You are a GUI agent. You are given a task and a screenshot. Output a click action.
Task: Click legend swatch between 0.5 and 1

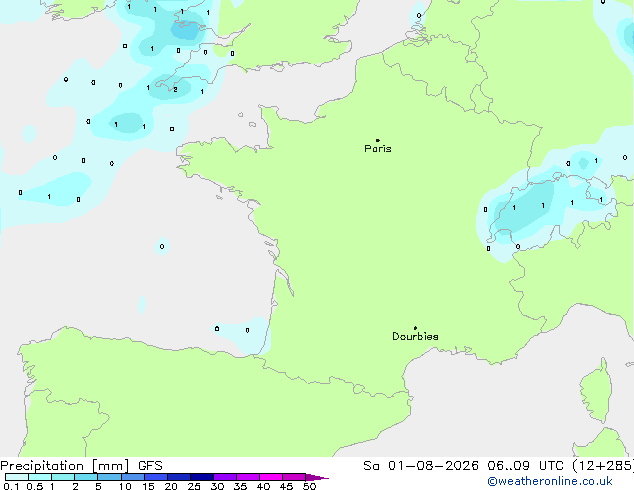point(40,477)
